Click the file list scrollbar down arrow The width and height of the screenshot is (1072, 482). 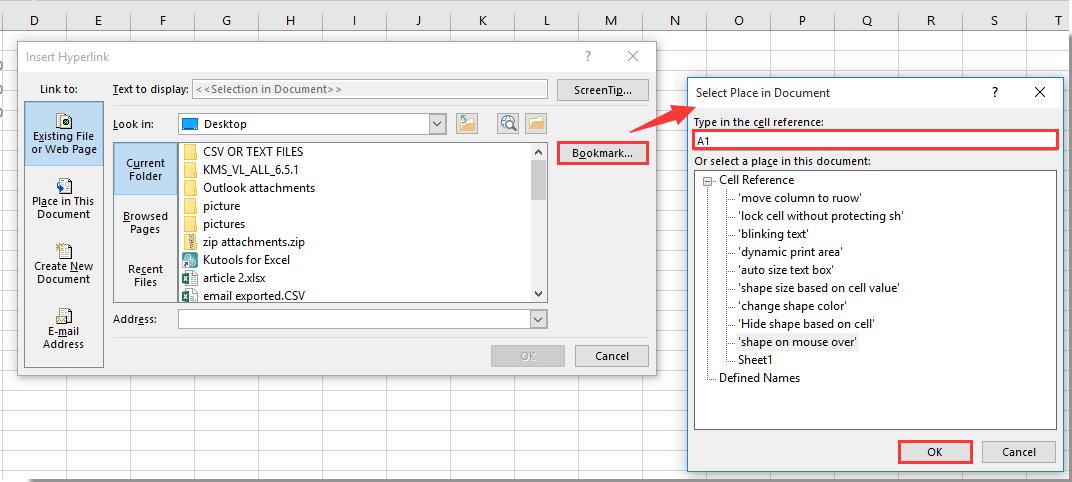click(539, 294)
